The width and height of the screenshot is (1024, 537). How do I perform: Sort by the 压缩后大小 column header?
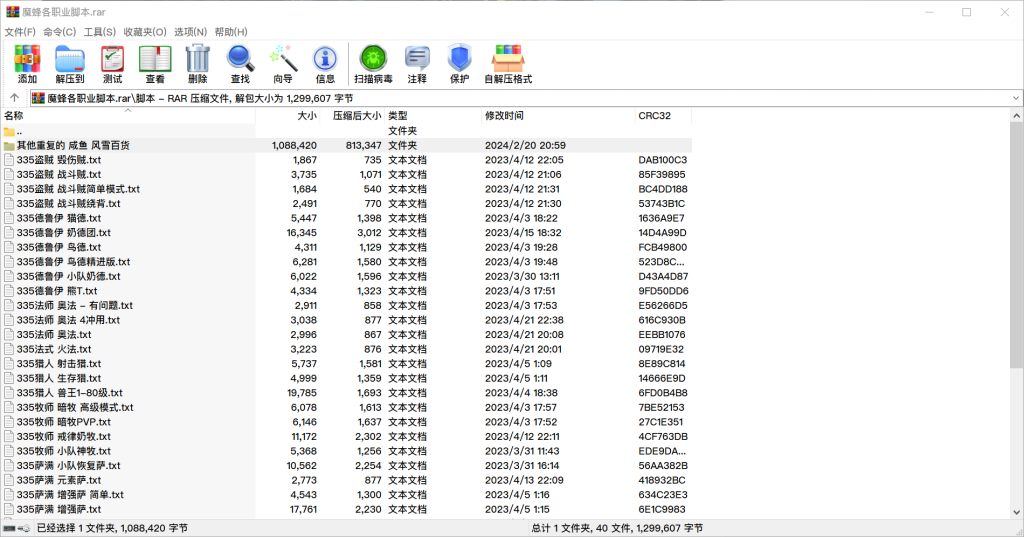click(352, 116)
